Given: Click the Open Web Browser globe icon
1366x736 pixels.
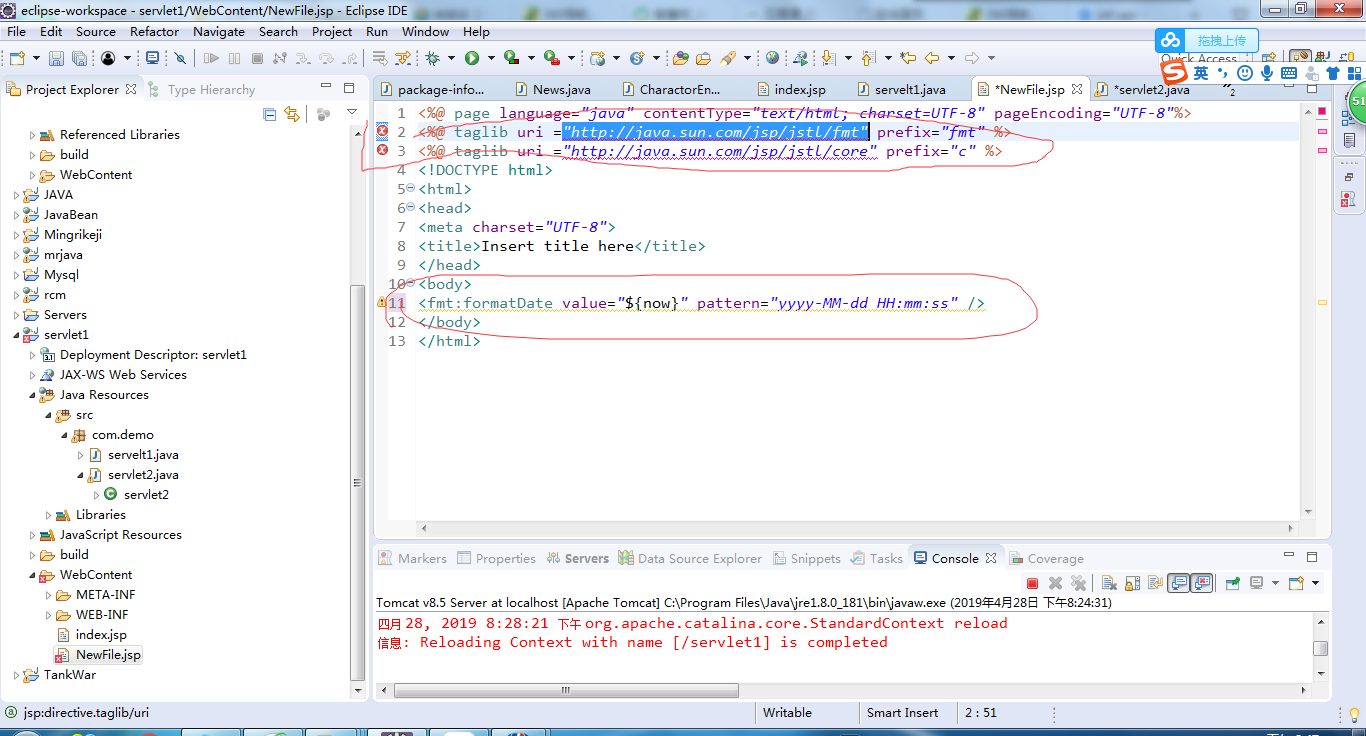Looking at the screenshot, I should click(772, 58).
